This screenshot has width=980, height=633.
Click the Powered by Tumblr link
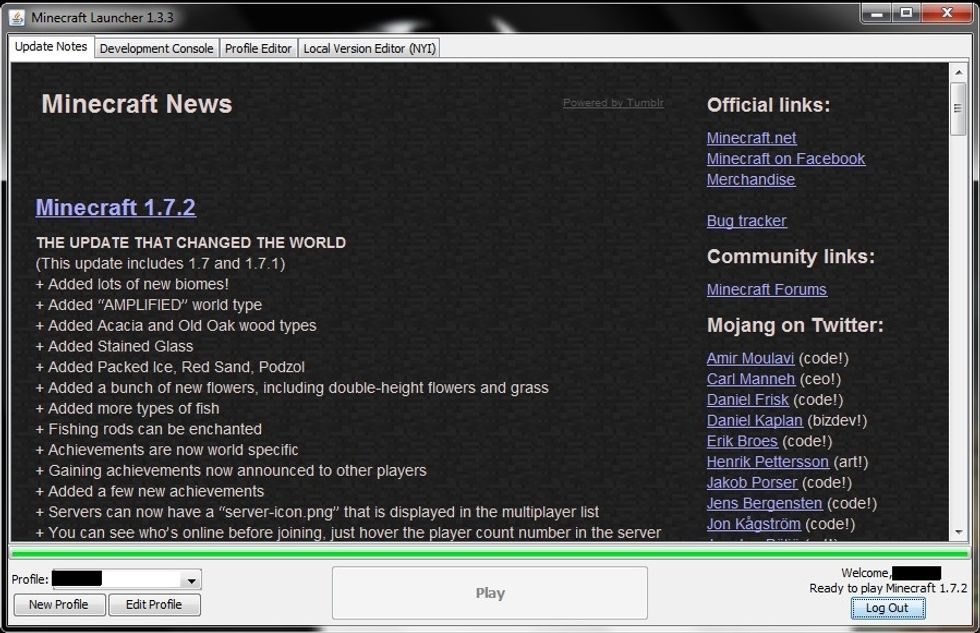(x=613, y=103)
